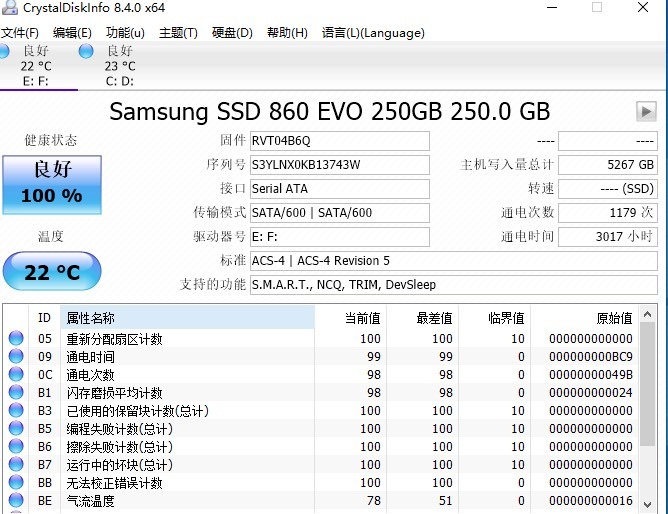Screen dimensions: 668x514
Task: Select the C: D: disk status circle
Action: click(x=86, y=51)
